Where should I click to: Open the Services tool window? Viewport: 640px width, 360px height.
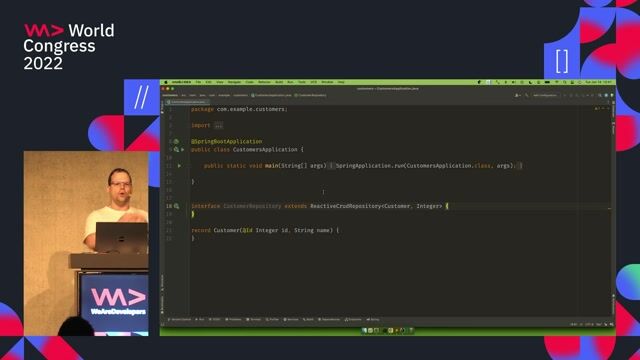(x=291, y=320)
